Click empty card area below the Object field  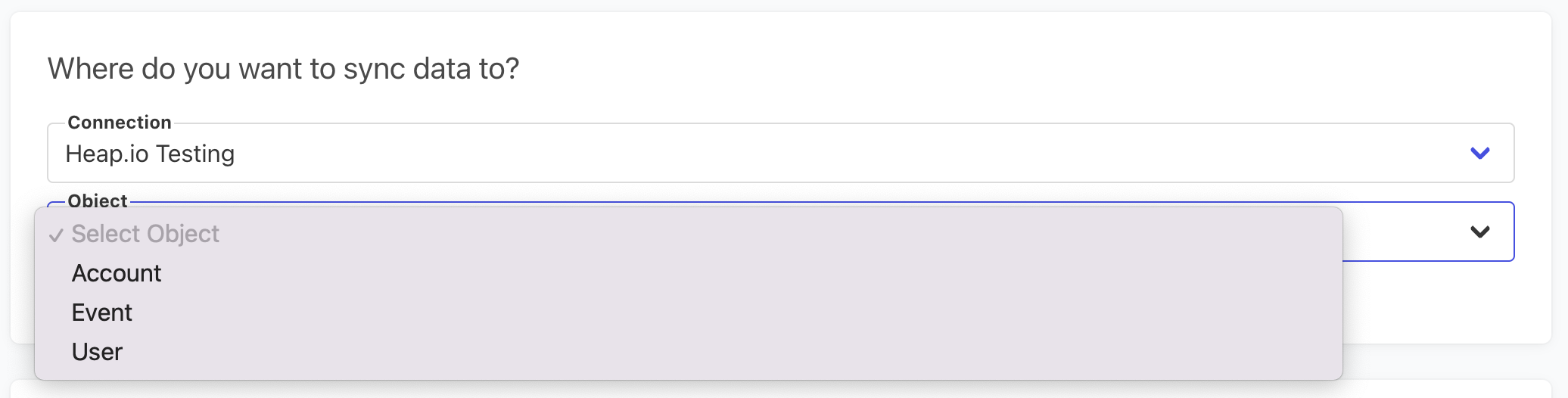[x=1438, y=303]
